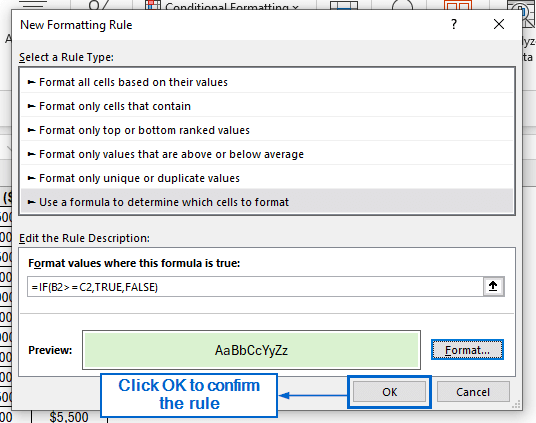Click the $5,500 cell in the spreadsheet

coord(69,417)
